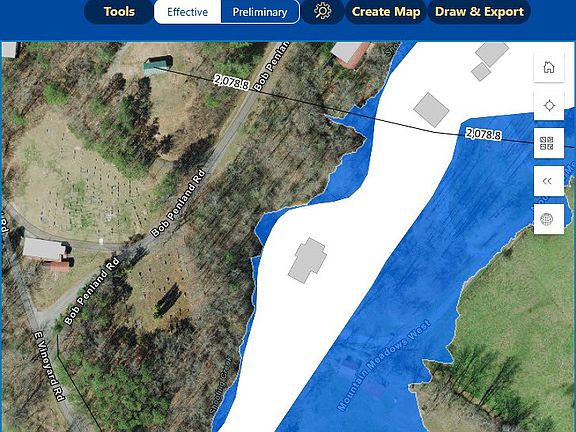Click the globe icon button
576x432 pixels.
[x=549, y=219]
